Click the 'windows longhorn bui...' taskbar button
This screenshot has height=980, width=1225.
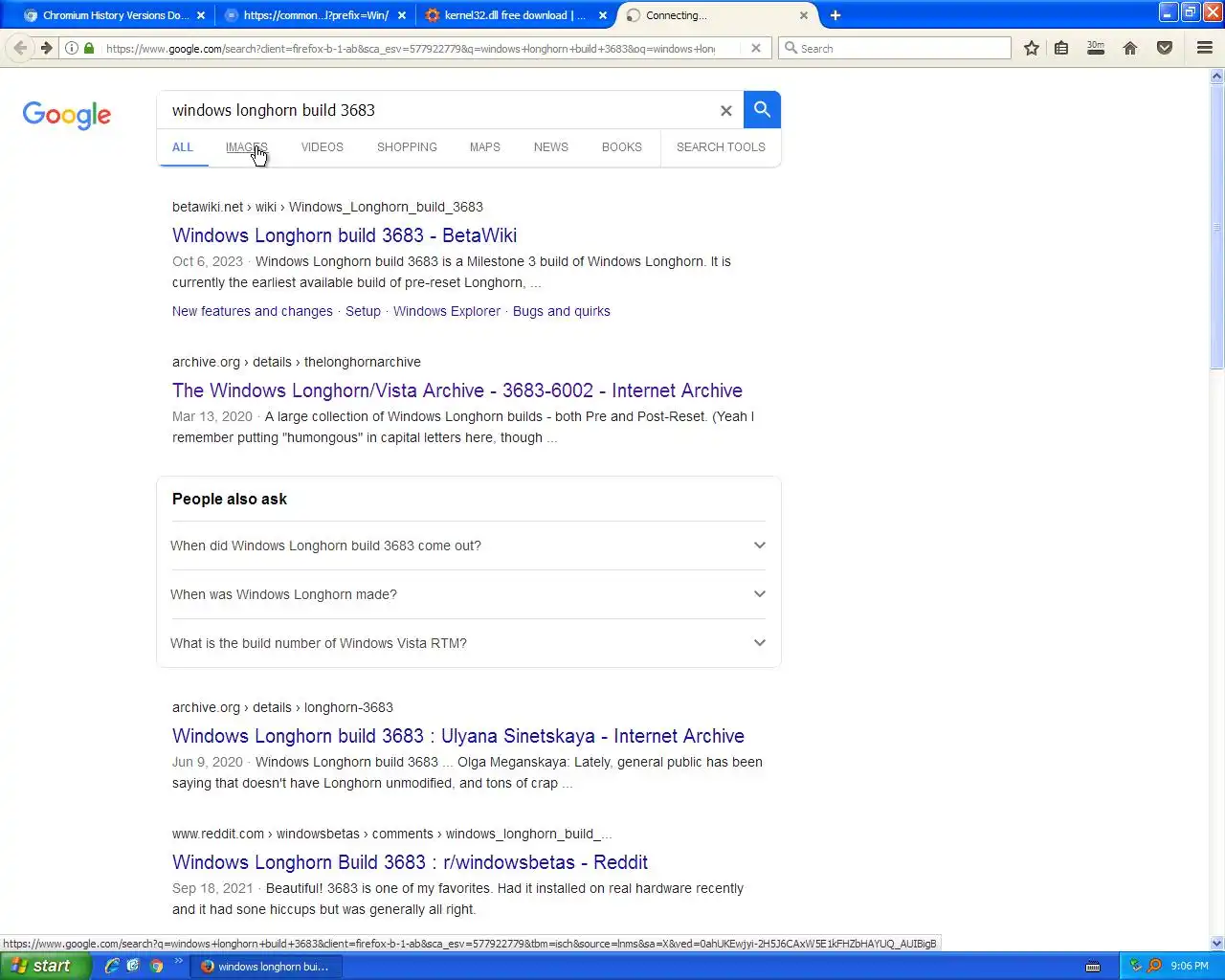pyautogui.click(x=266, y=967)
